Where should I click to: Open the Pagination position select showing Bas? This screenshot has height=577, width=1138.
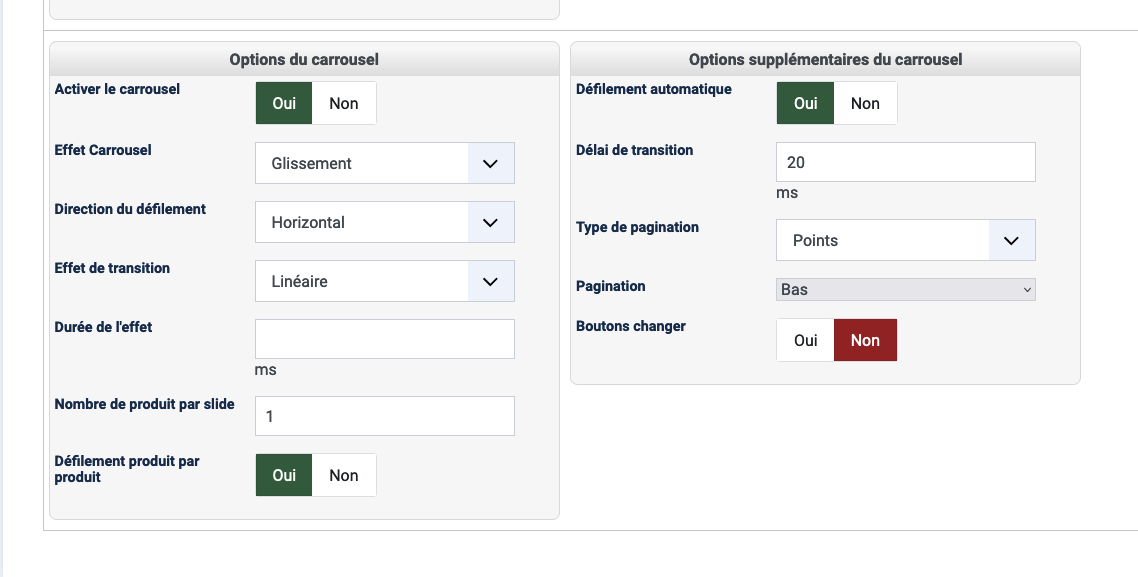coord(905,290)
